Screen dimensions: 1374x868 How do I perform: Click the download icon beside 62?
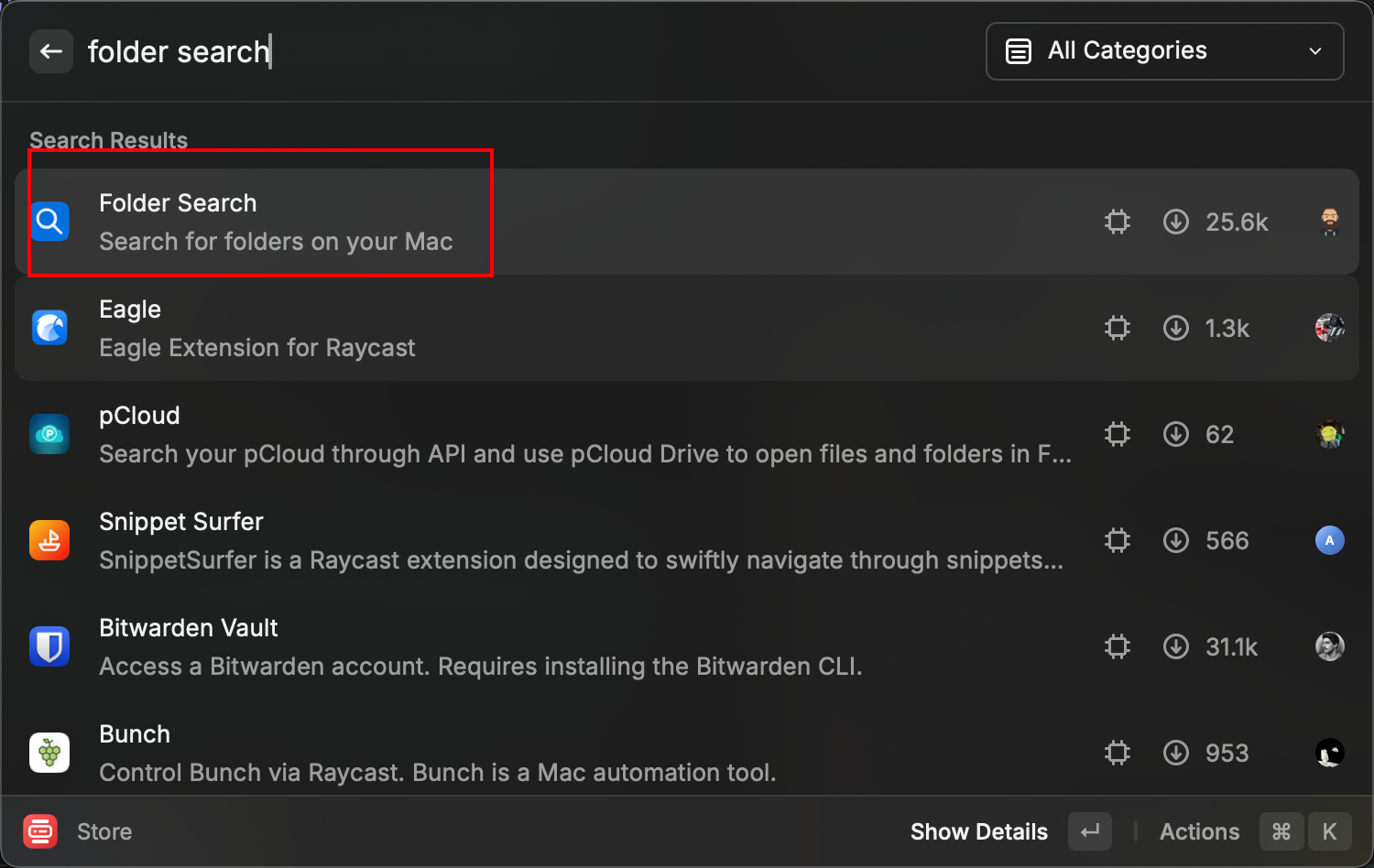click(1176, 434)
